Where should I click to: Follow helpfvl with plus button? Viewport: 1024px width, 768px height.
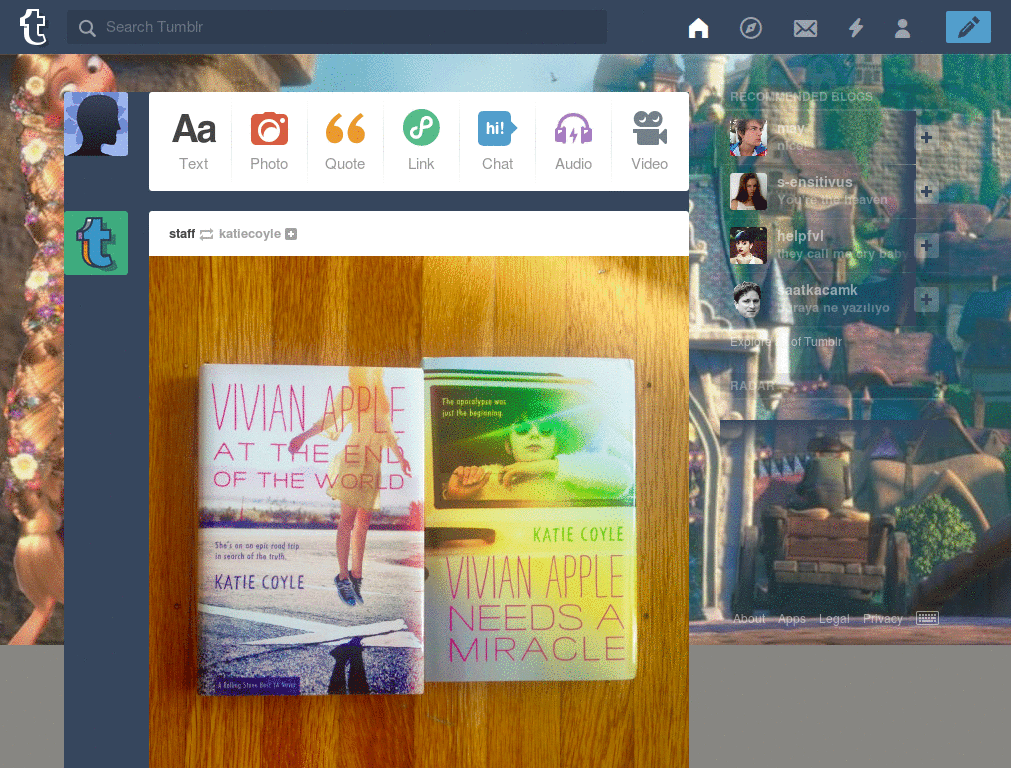(x=926, y=246)
